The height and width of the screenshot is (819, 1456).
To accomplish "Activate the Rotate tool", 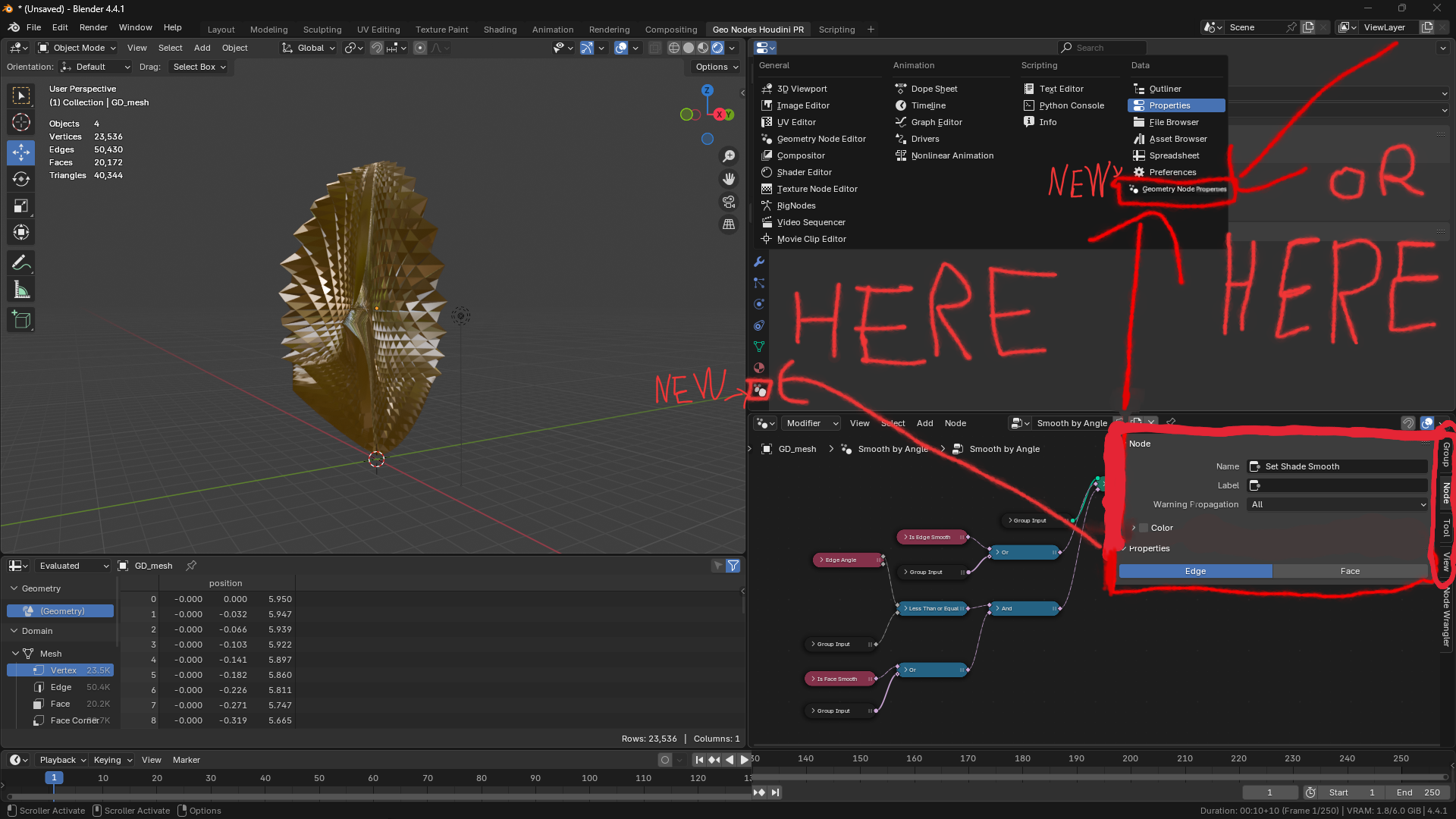I will (x=21, y=179).
